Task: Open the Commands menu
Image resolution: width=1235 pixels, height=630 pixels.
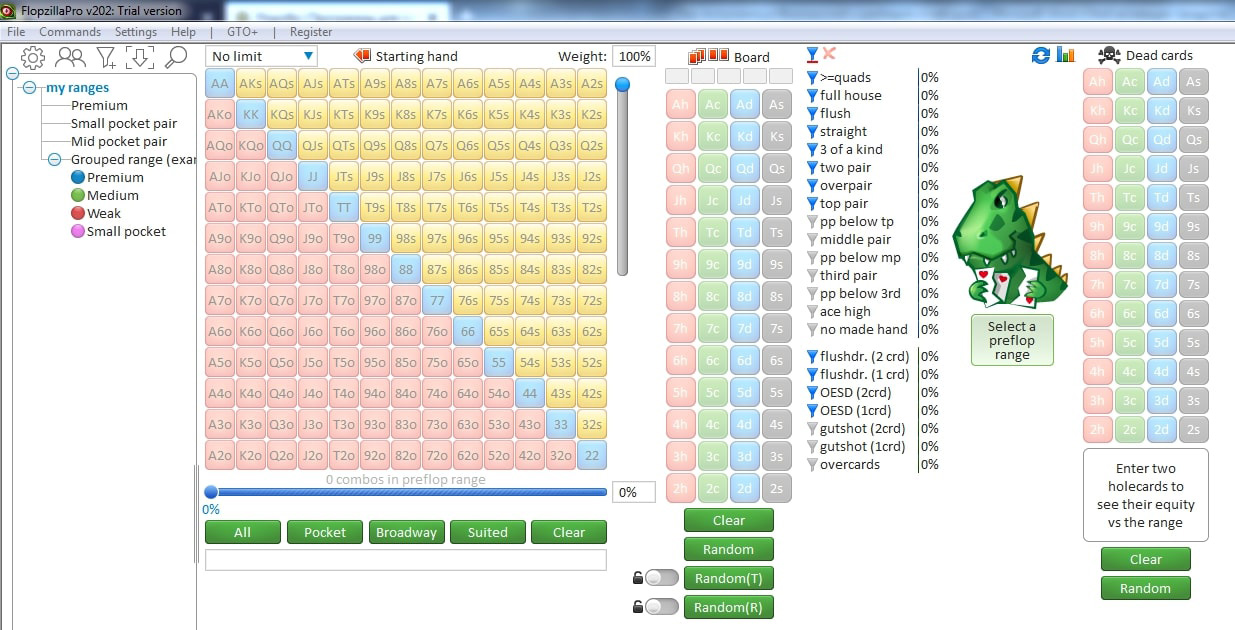Action: [x=70, y=32]
